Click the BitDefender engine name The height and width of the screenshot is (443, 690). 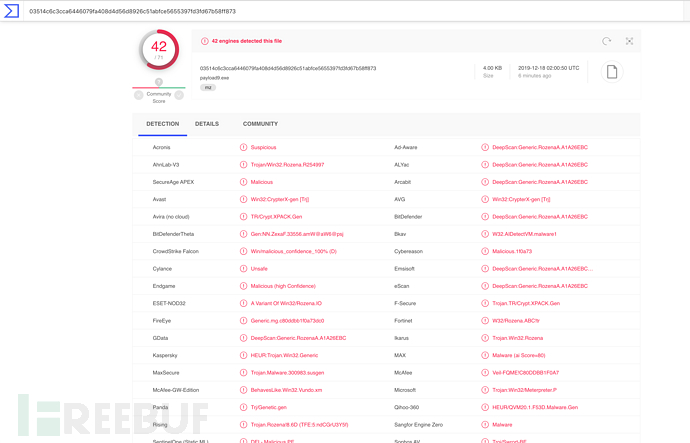pos(408,217)
